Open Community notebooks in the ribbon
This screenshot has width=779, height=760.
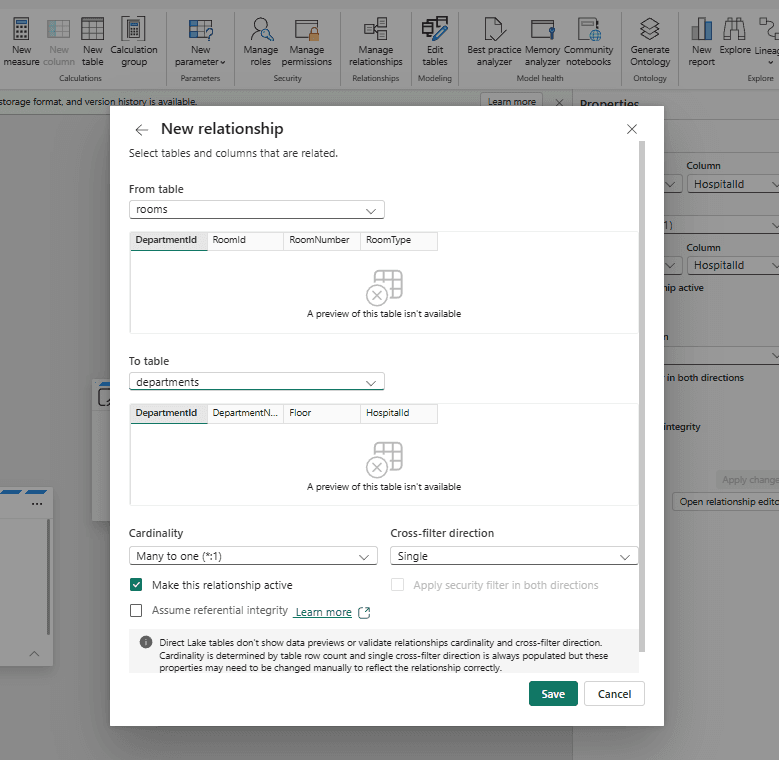(588, 42)
